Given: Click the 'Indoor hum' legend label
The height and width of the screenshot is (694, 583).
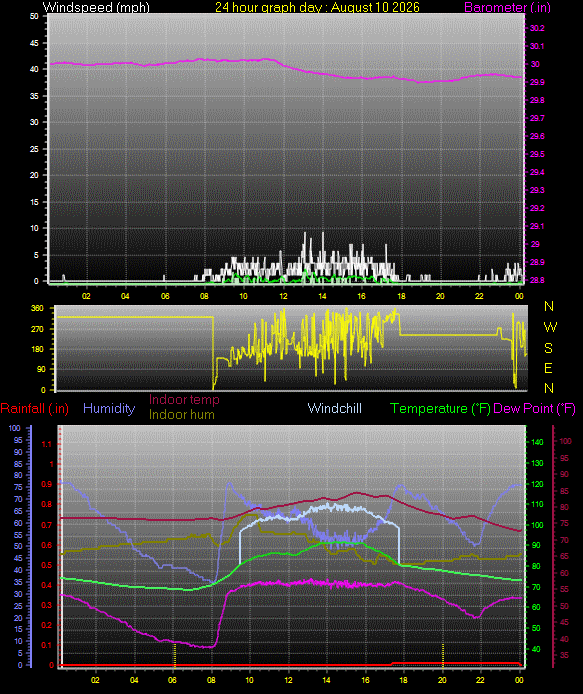Looking at the screenshot, I should [182, 414].
